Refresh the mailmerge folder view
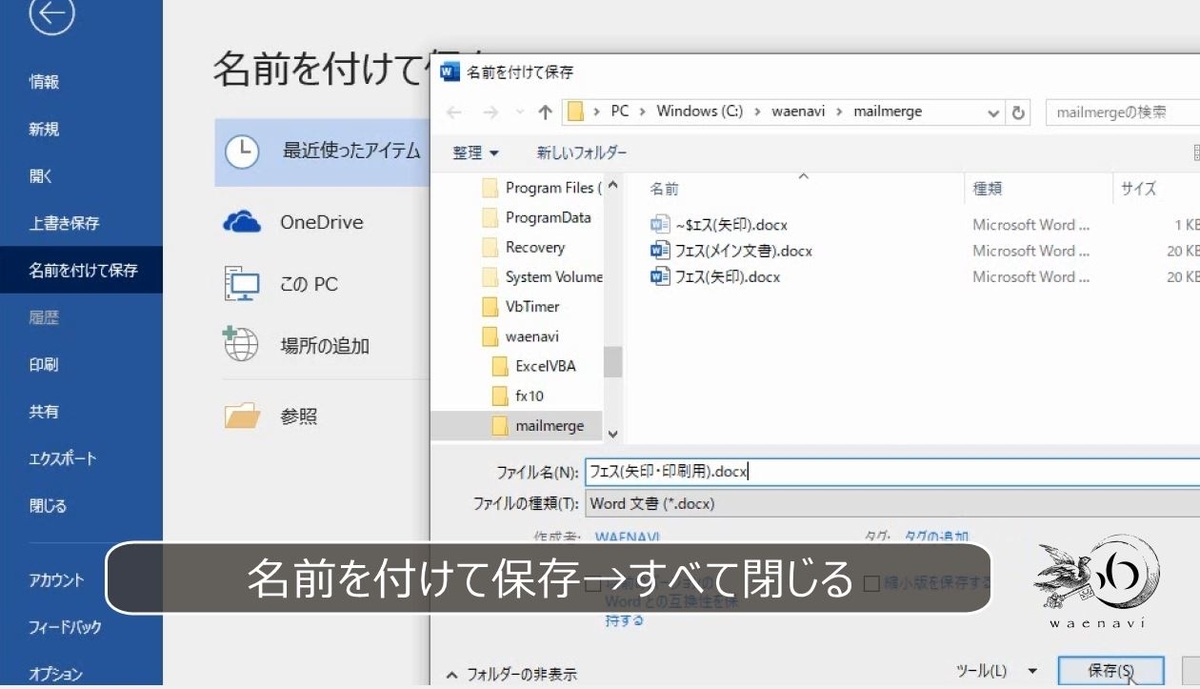This screenshot has height=689, width=1200. pyautogui.click(x=1020, y=111)
